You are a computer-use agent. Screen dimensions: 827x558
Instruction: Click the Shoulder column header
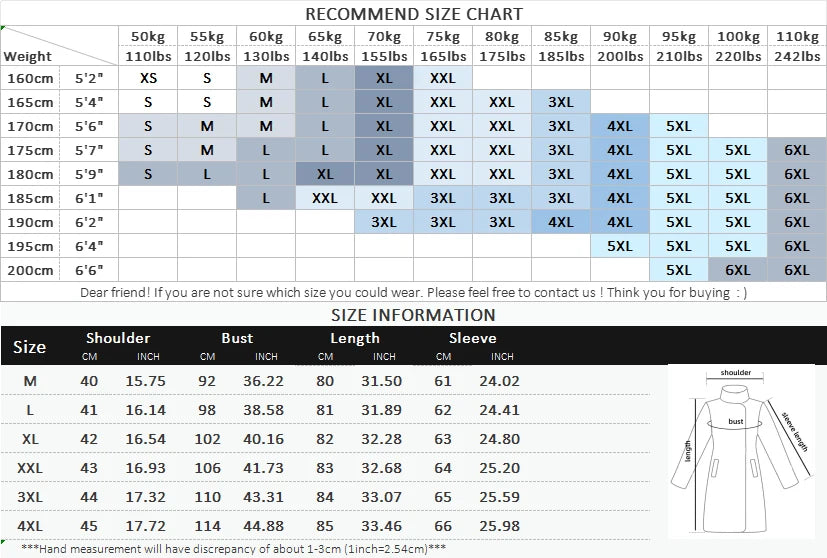pos(118,338)
